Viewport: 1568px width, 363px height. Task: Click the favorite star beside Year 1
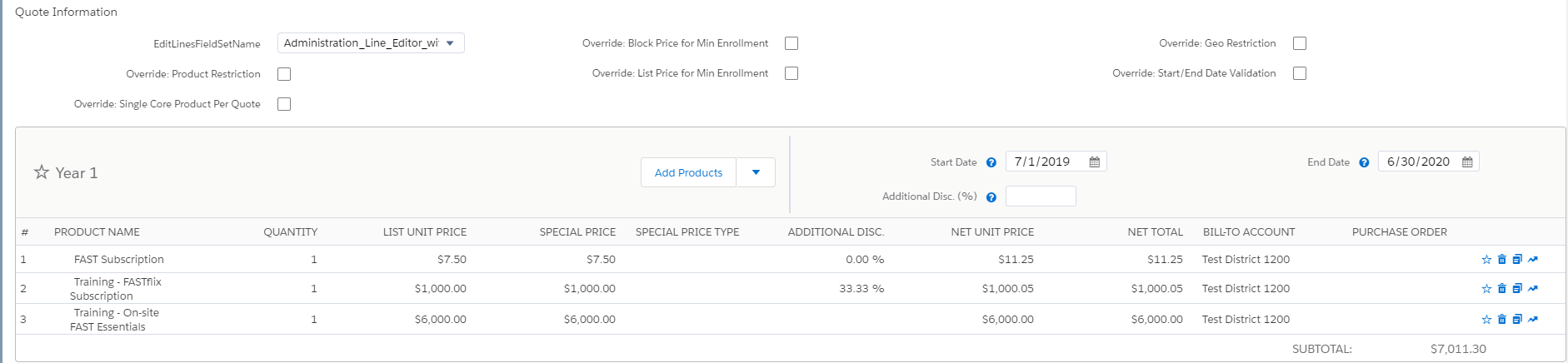pos(41,172)
